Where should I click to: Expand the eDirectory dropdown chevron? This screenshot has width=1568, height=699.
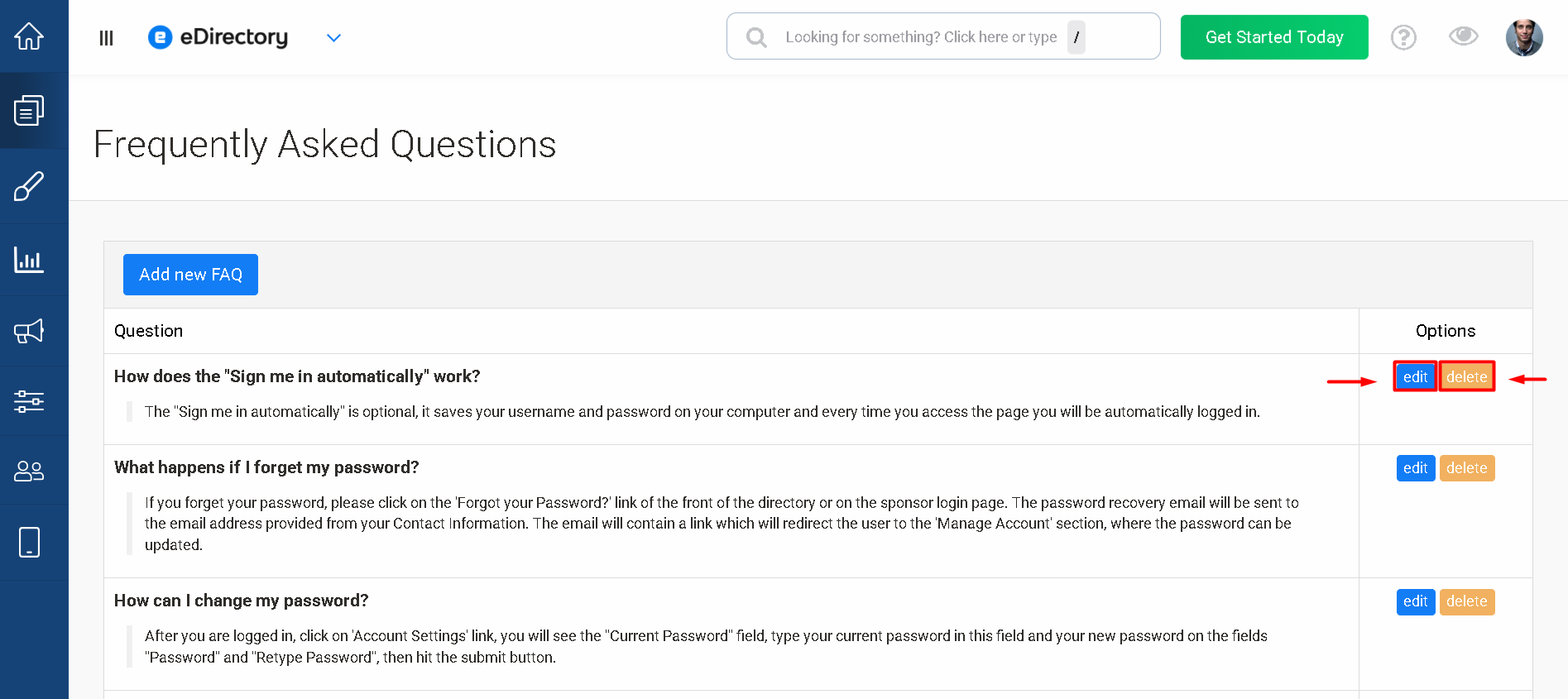click(x=333, y=38)
